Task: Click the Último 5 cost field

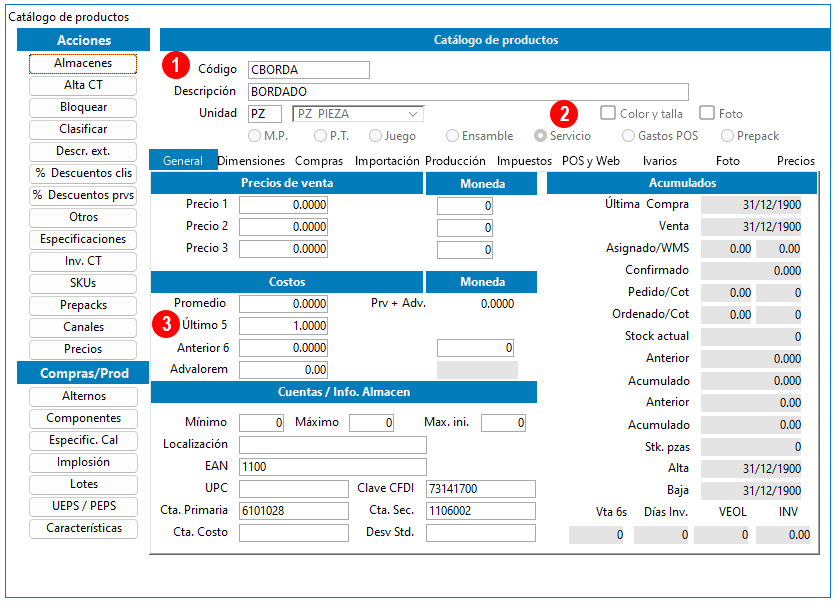Action: pyautogui.click(x=283, y=326)
